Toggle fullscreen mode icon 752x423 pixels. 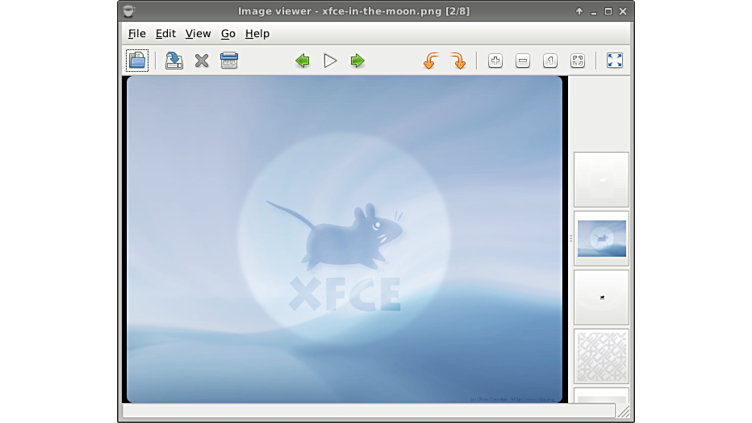point(614,61)
